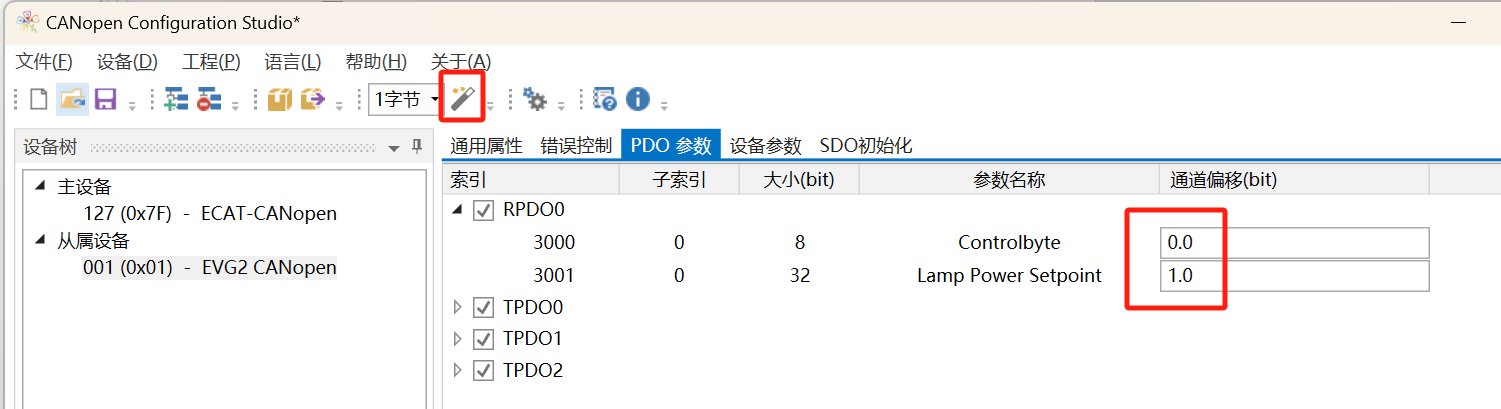Click the export arrow package icon

tap(313, 99)
